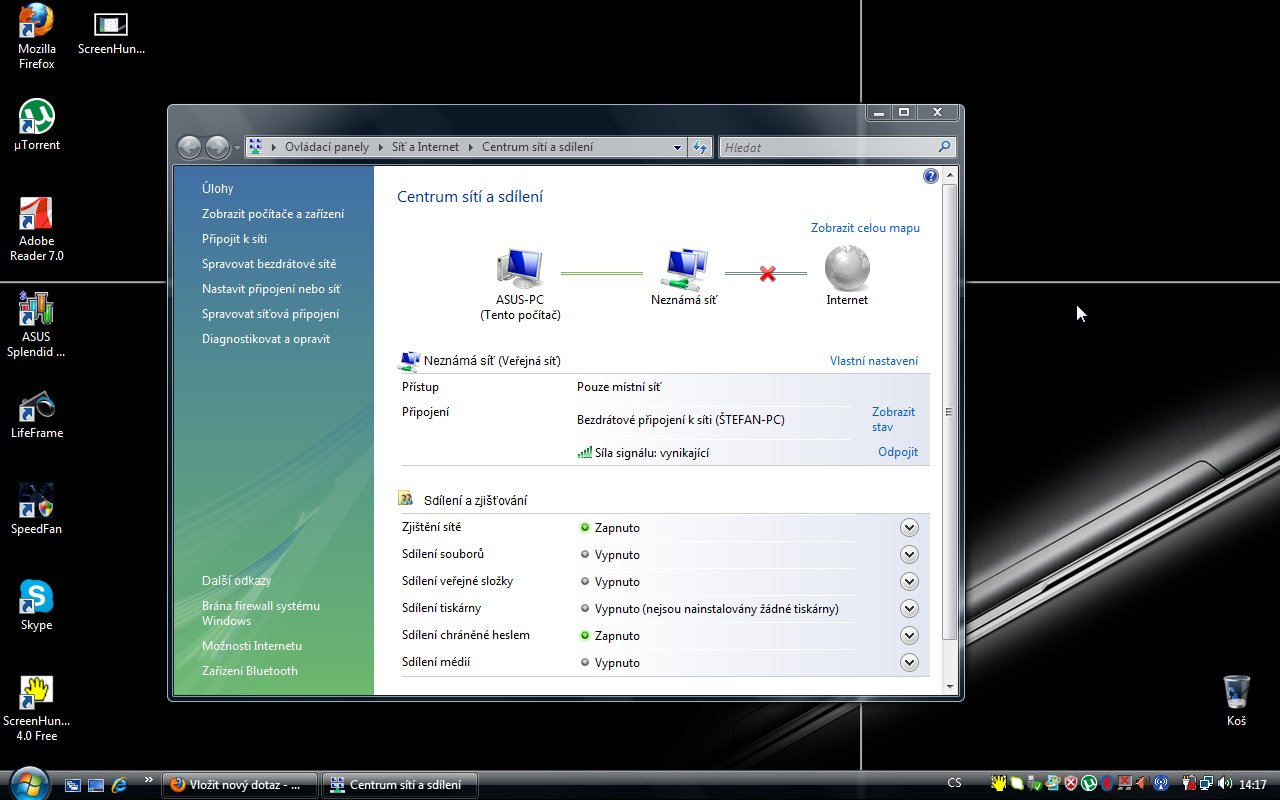Click the Zobrazit stav link
1280x800 pixels.
pos(893,419)
